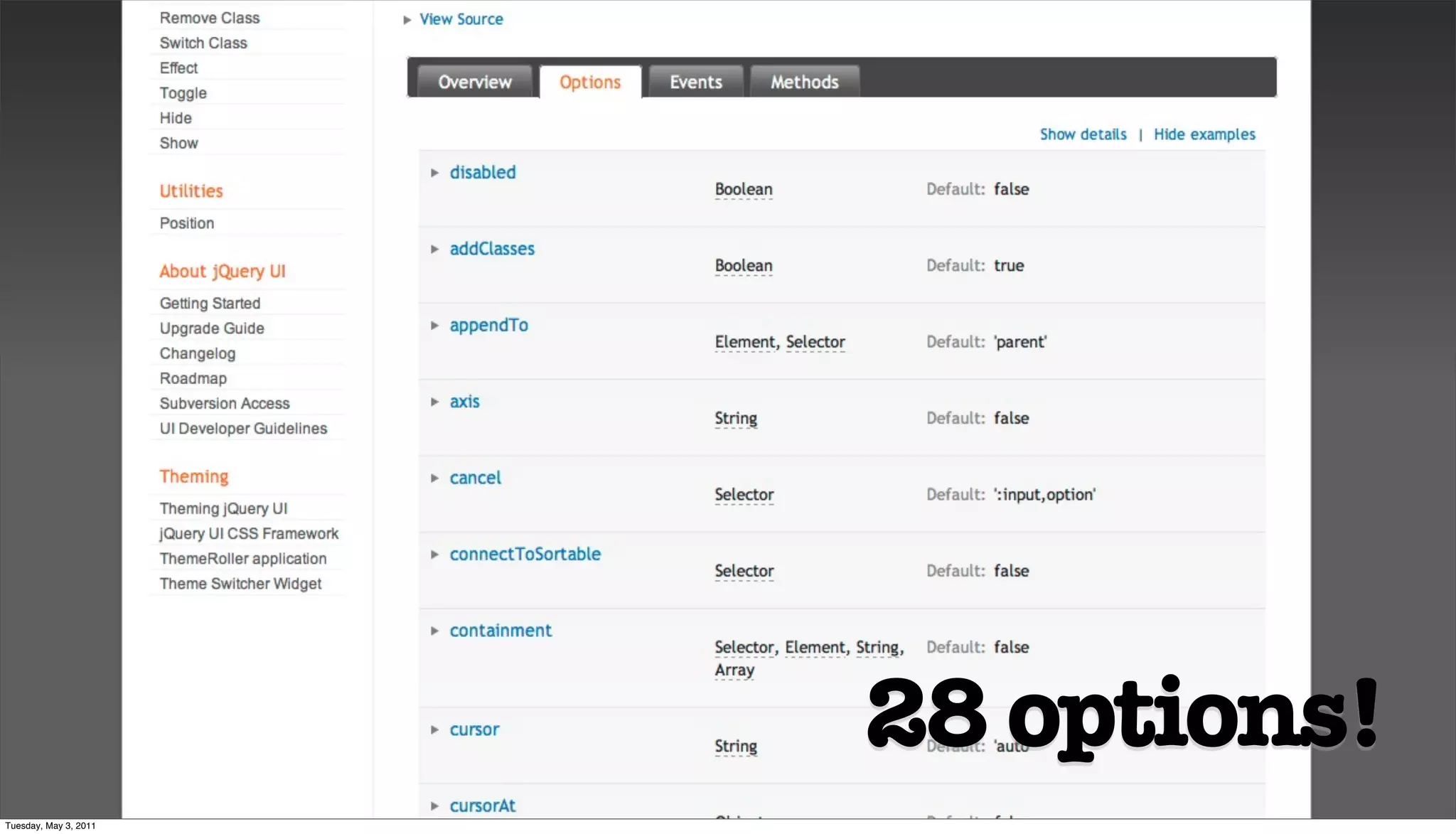The height and width of the screenshot is (834, 1456).
Task: Click the 'parent' default value
Action: click(1020, 342)
